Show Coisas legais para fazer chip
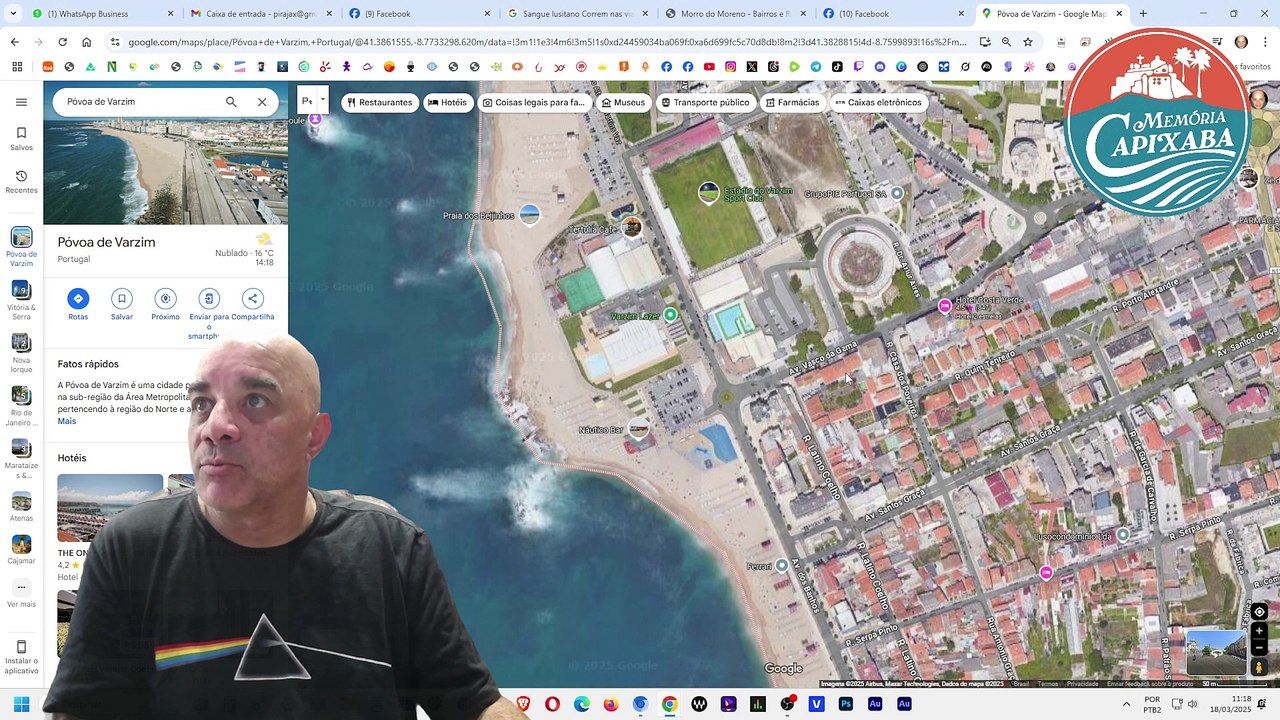 click(533, 102)
